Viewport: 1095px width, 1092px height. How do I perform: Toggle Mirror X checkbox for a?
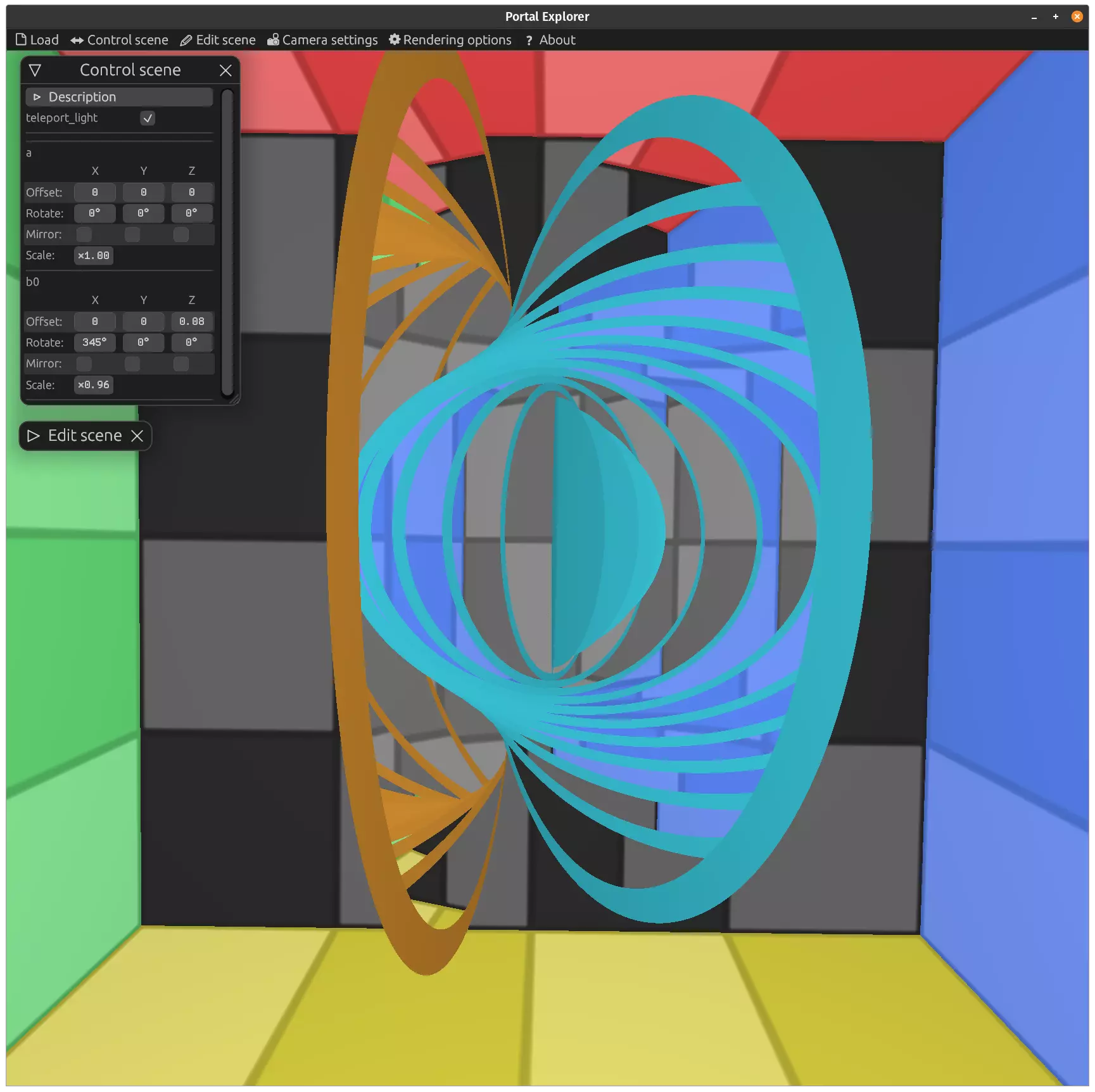(x=84, y=234)
